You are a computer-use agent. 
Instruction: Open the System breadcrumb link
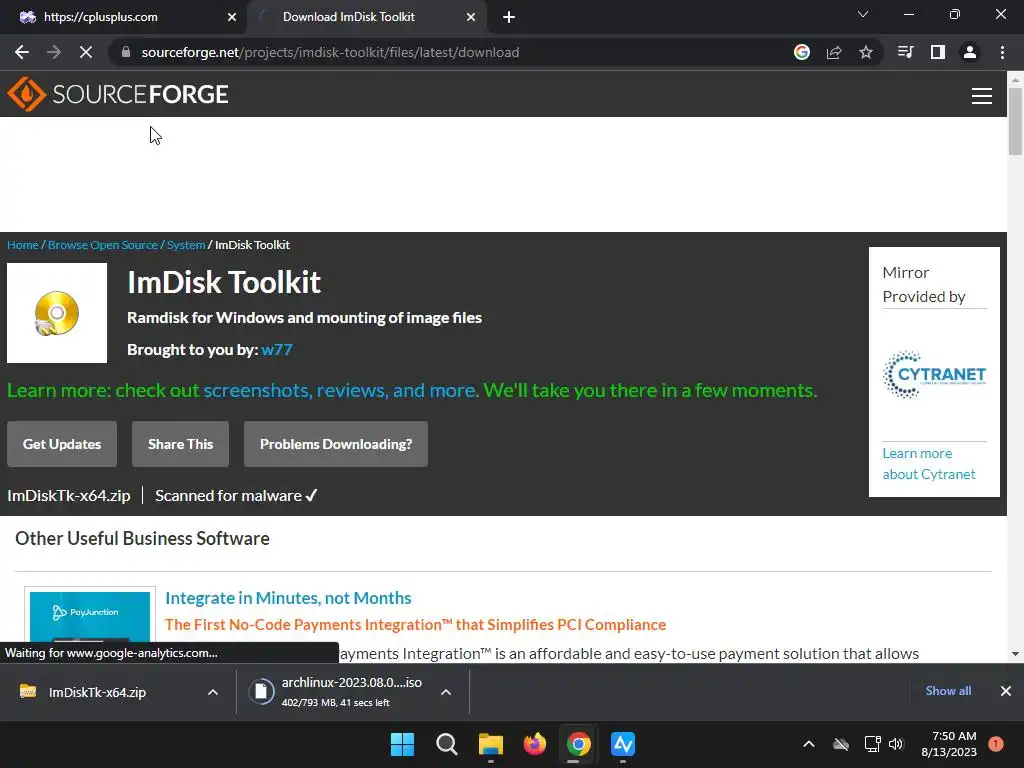tap(186, 245)
